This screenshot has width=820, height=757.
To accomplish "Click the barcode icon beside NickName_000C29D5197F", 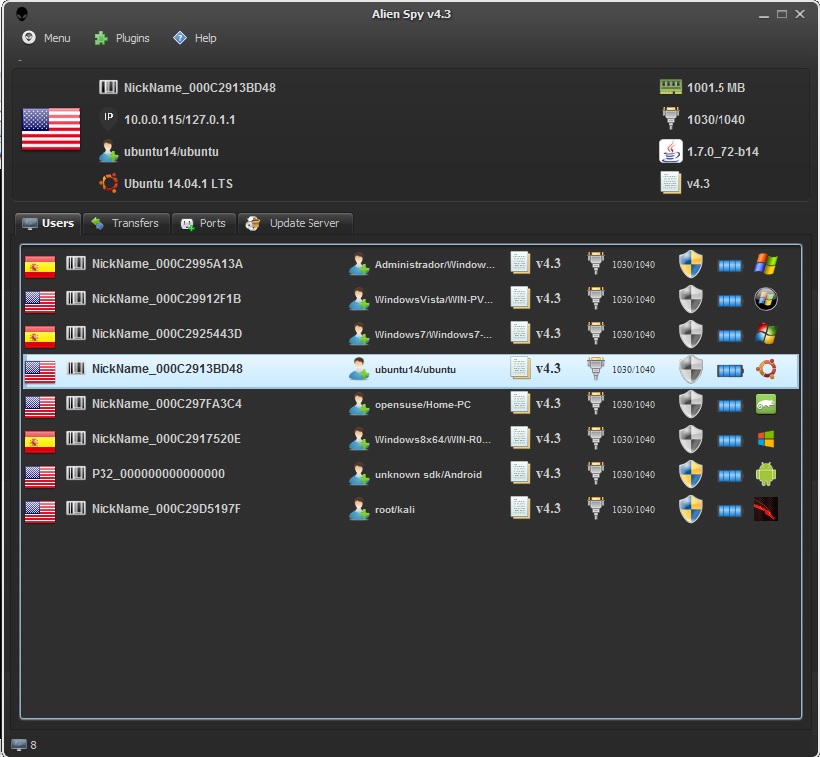I will tap(76, 508).
